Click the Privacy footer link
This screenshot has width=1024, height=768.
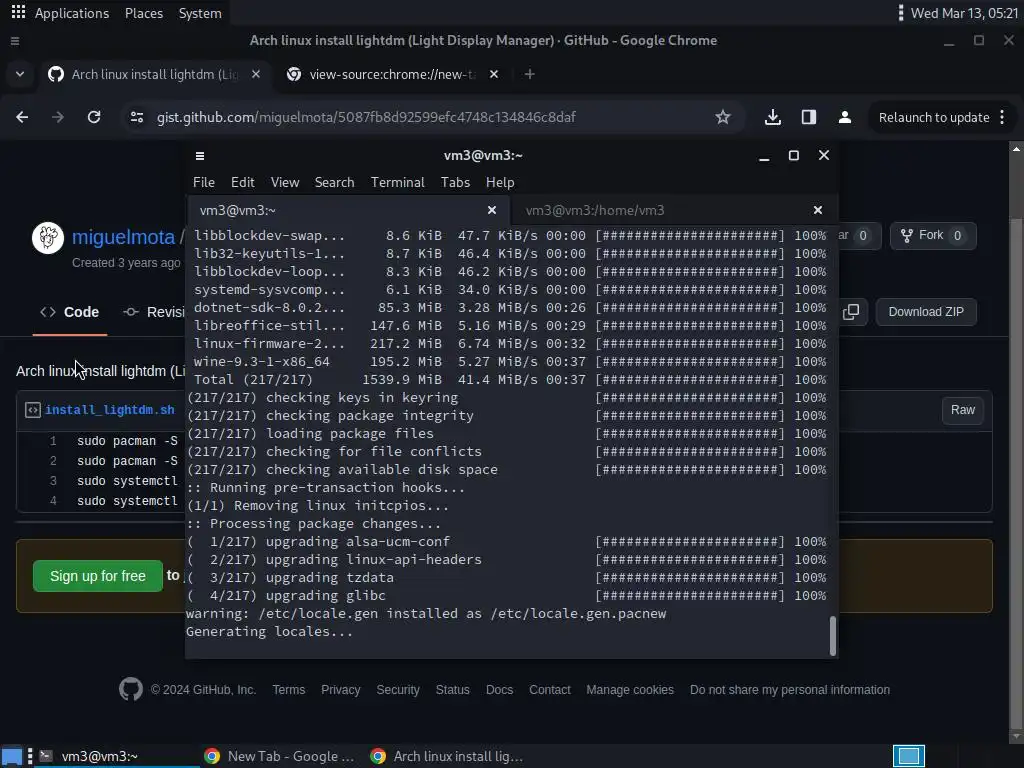point(340,690)
